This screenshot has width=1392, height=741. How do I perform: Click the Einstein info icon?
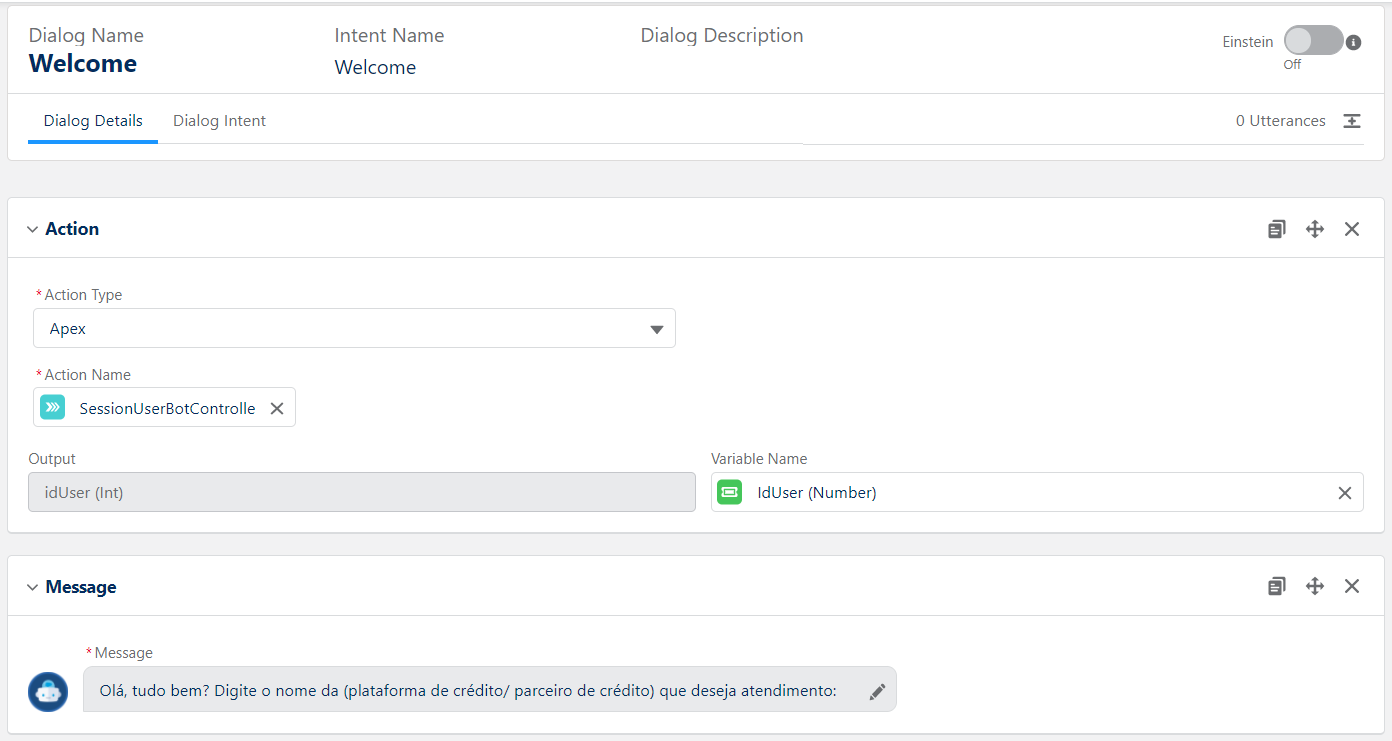tap(1354, 43)
